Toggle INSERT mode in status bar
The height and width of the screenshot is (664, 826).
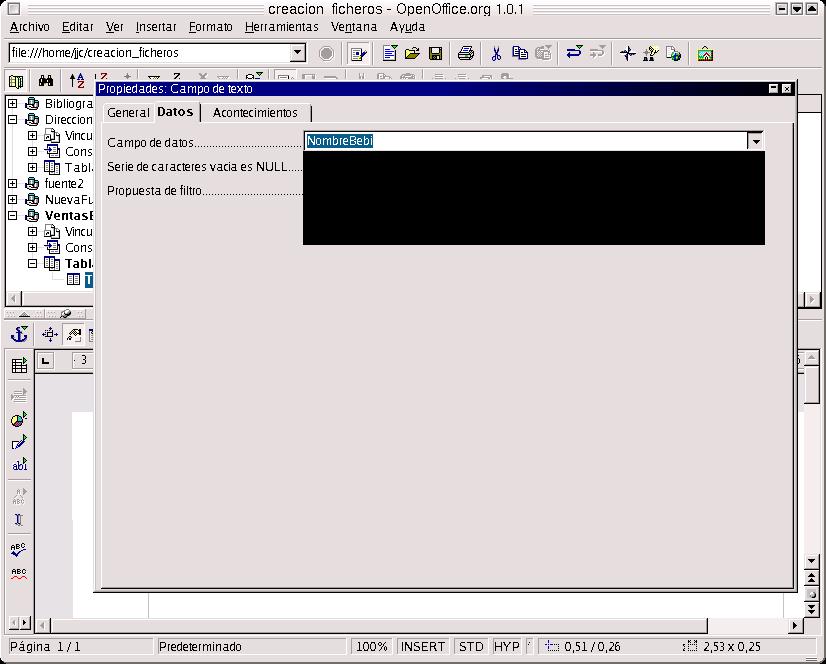tap(423, 647)
